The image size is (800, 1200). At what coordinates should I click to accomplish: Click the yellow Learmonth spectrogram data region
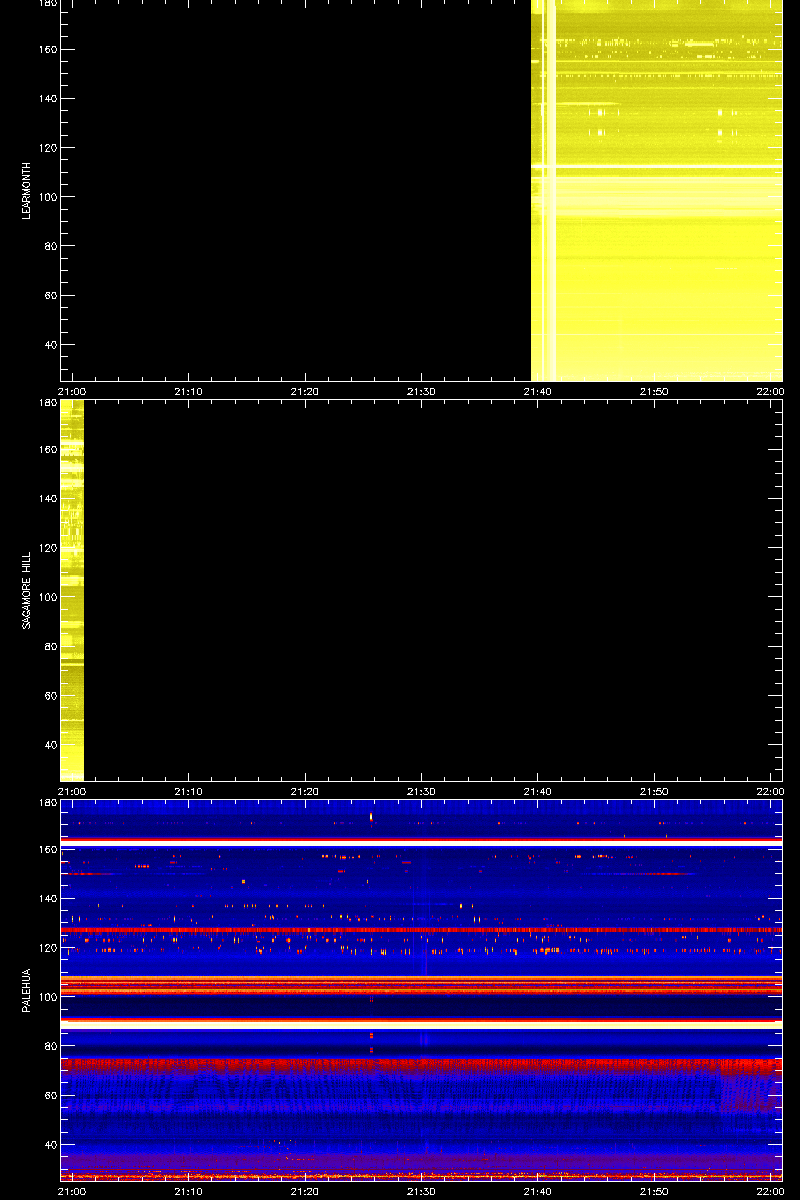pyautogui.click(x=656, y=190)
